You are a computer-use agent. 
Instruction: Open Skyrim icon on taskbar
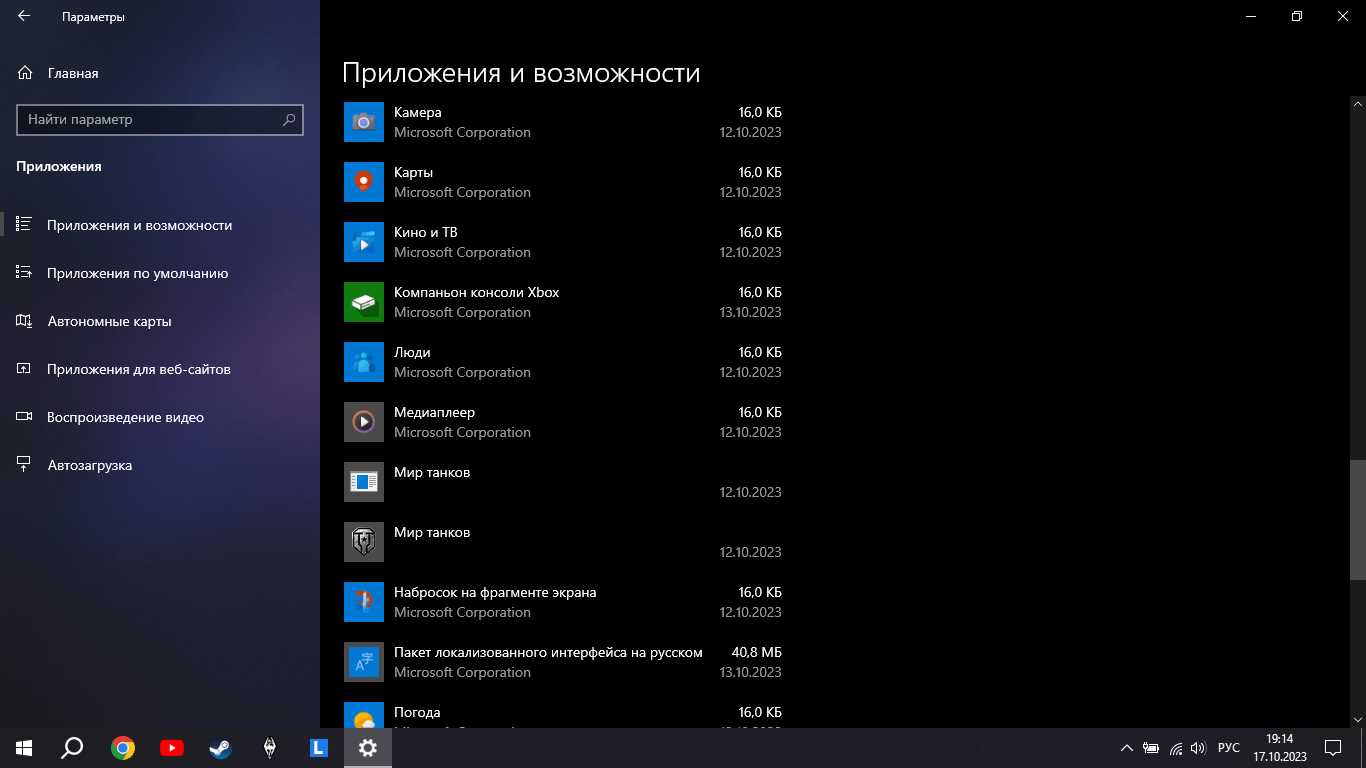click(x=269, y=747)
